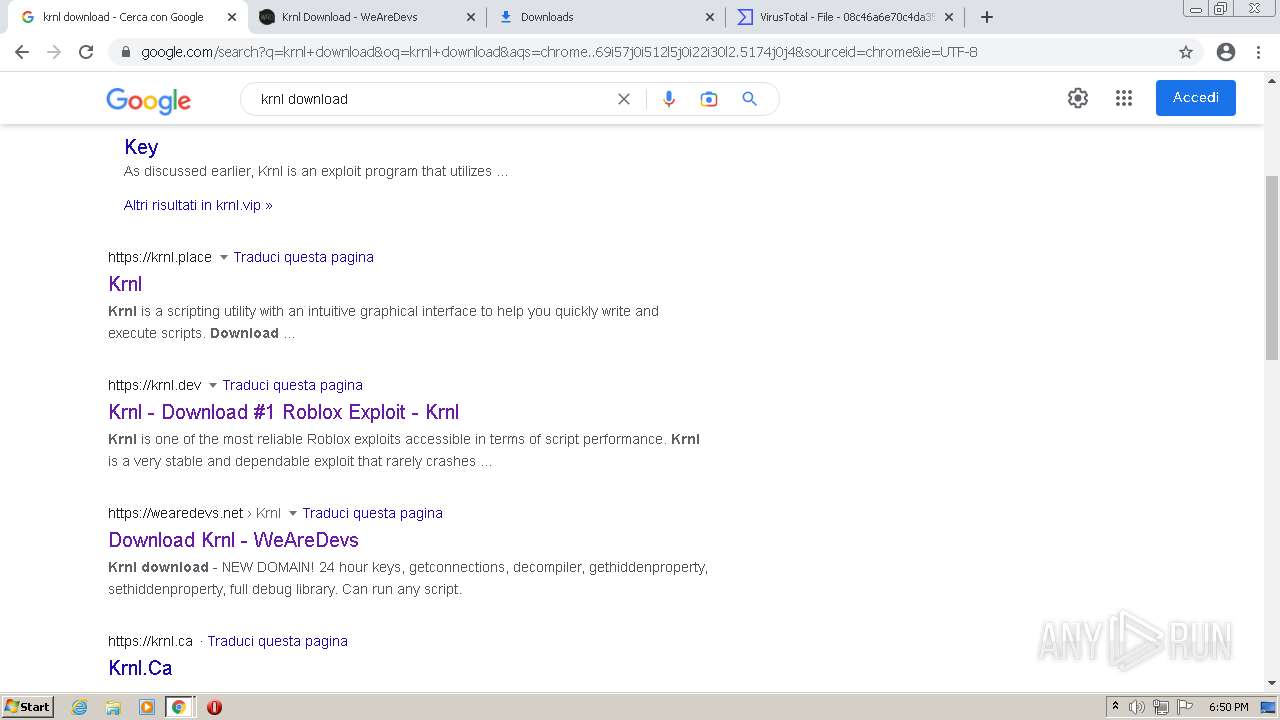
Task: Close the VirusTotal tab
Action: coord(949,17)
